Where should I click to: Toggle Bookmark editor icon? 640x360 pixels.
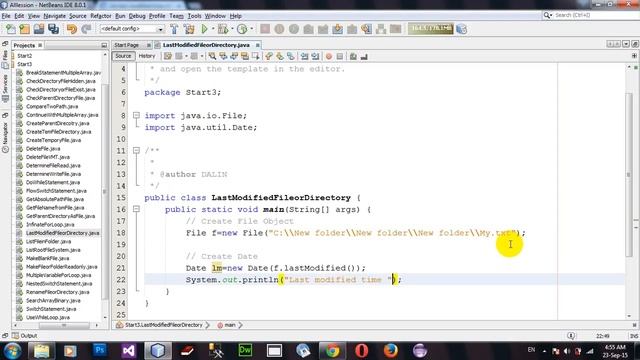(x=290, y=56)
